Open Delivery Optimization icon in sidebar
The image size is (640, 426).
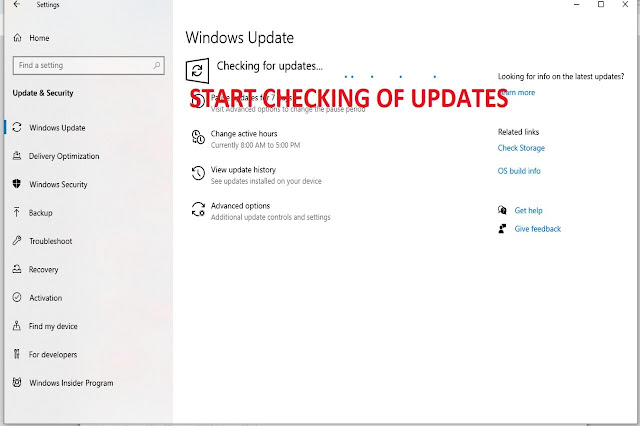tap(17, 156)
